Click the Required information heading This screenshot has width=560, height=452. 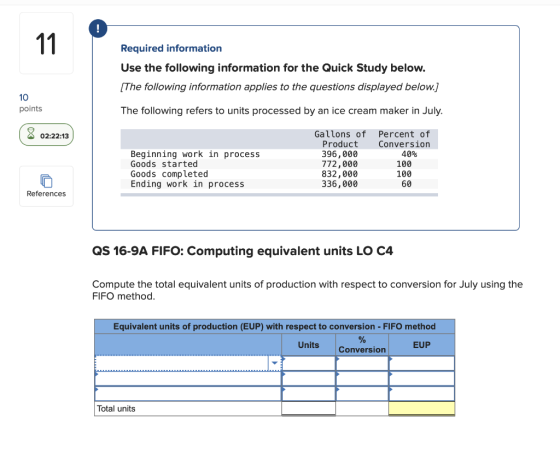click(x=171, y=48)
